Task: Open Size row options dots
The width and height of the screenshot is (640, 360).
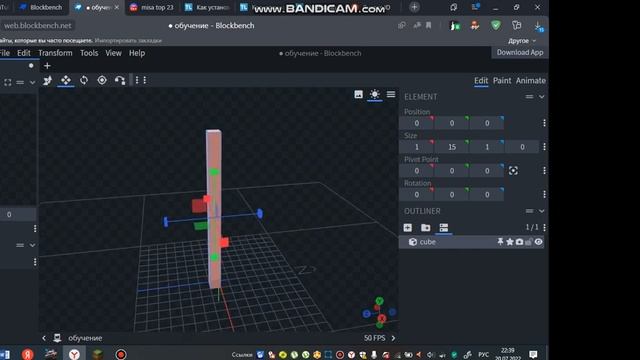Action: tap(544, 147)
